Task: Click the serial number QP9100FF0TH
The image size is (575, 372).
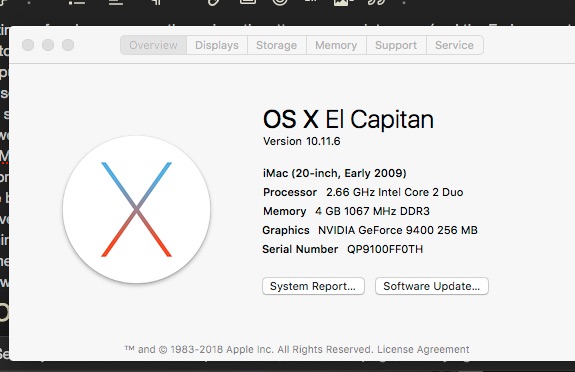Action: click(x=385, y=249)
